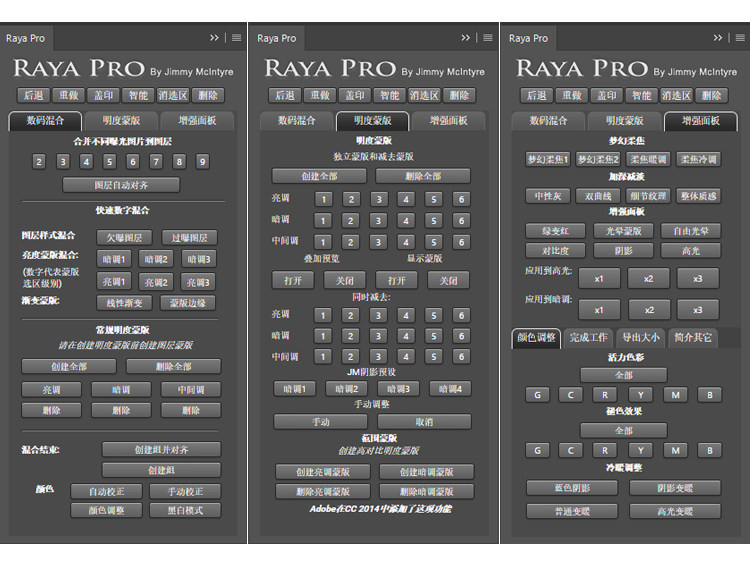The height and width of the screenshot is (563, 750).
Task: Apply 亮调3 luminosity blend in left panel
Action: (199, 282)
